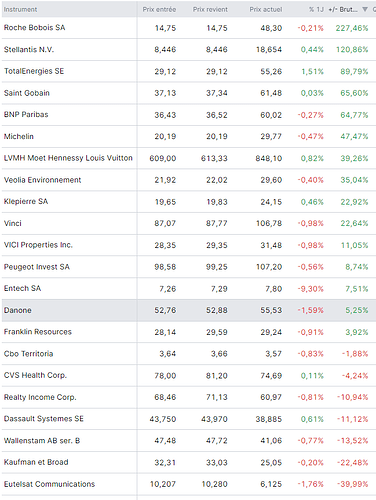Viewport: 376px width, 500px height.
Task: Open LVMH Moet Hennessy Louis Vuitton
Action: point(68,158)
